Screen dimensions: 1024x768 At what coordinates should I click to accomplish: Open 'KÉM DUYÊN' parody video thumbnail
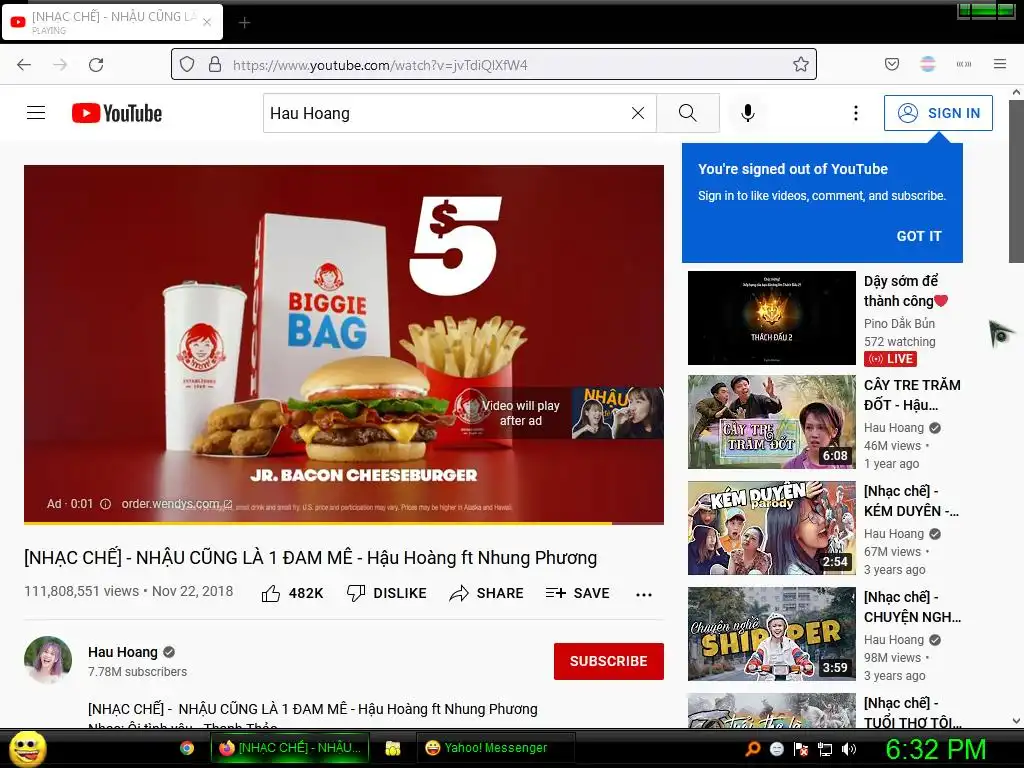[771, 528]
